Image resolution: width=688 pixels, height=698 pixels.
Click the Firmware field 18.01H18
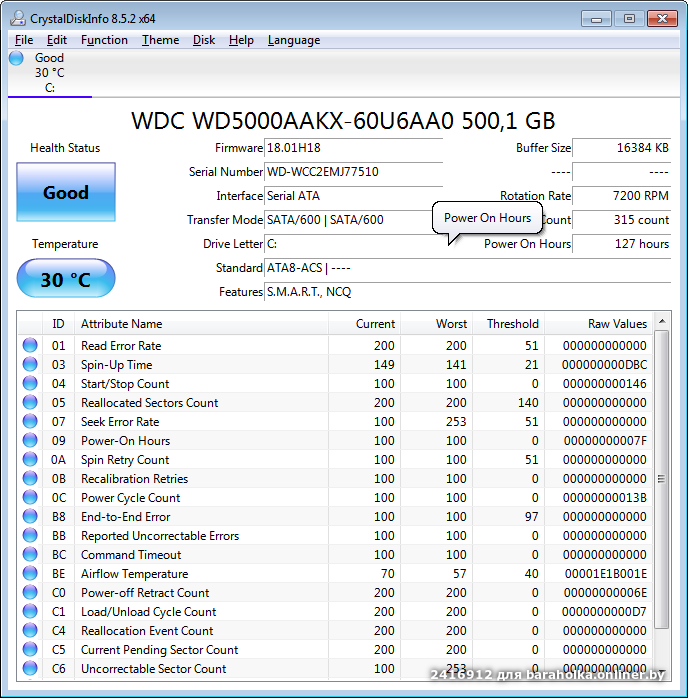[353, 148]
